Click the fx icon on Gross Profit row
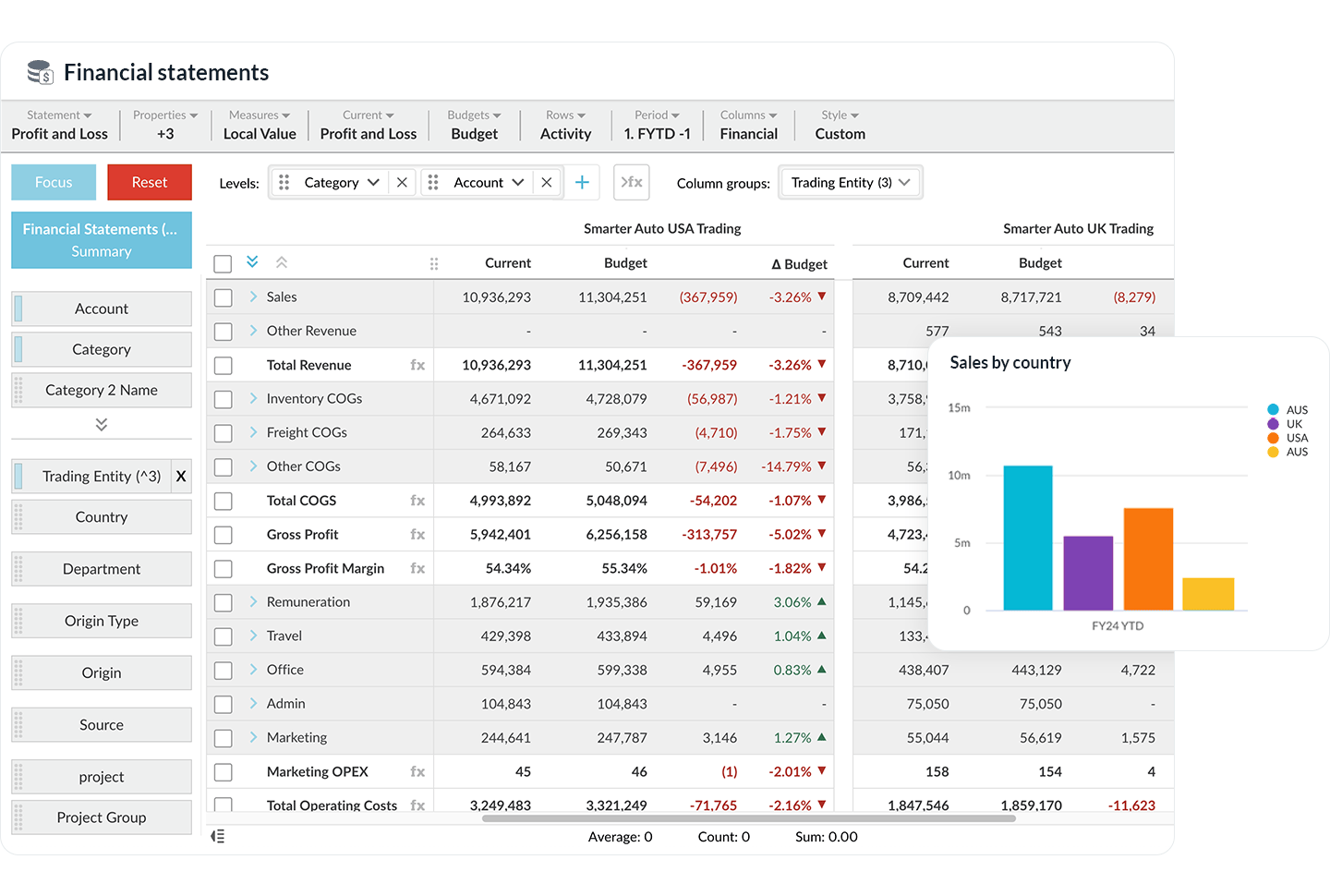The width and height of the screenshot is (1330, 896). (417, 534)
